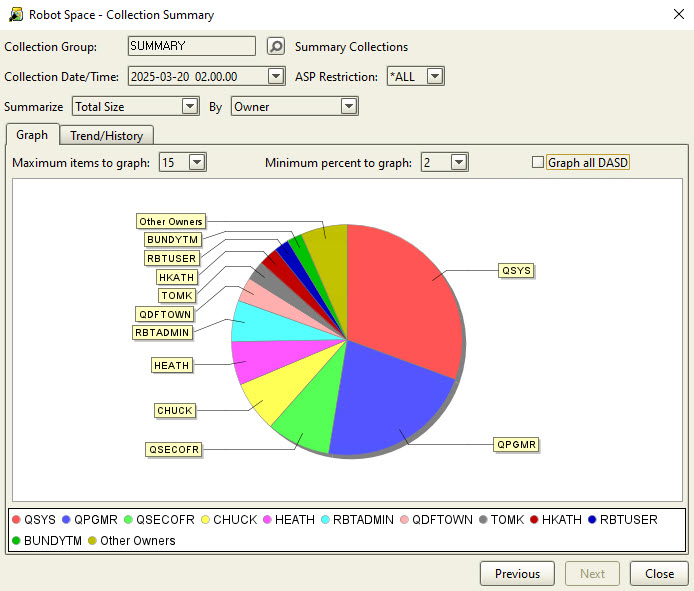This screenshot has width=694, height=591.
Task: Click the Robot Space title bar app icon
Action: click(16, 15)
